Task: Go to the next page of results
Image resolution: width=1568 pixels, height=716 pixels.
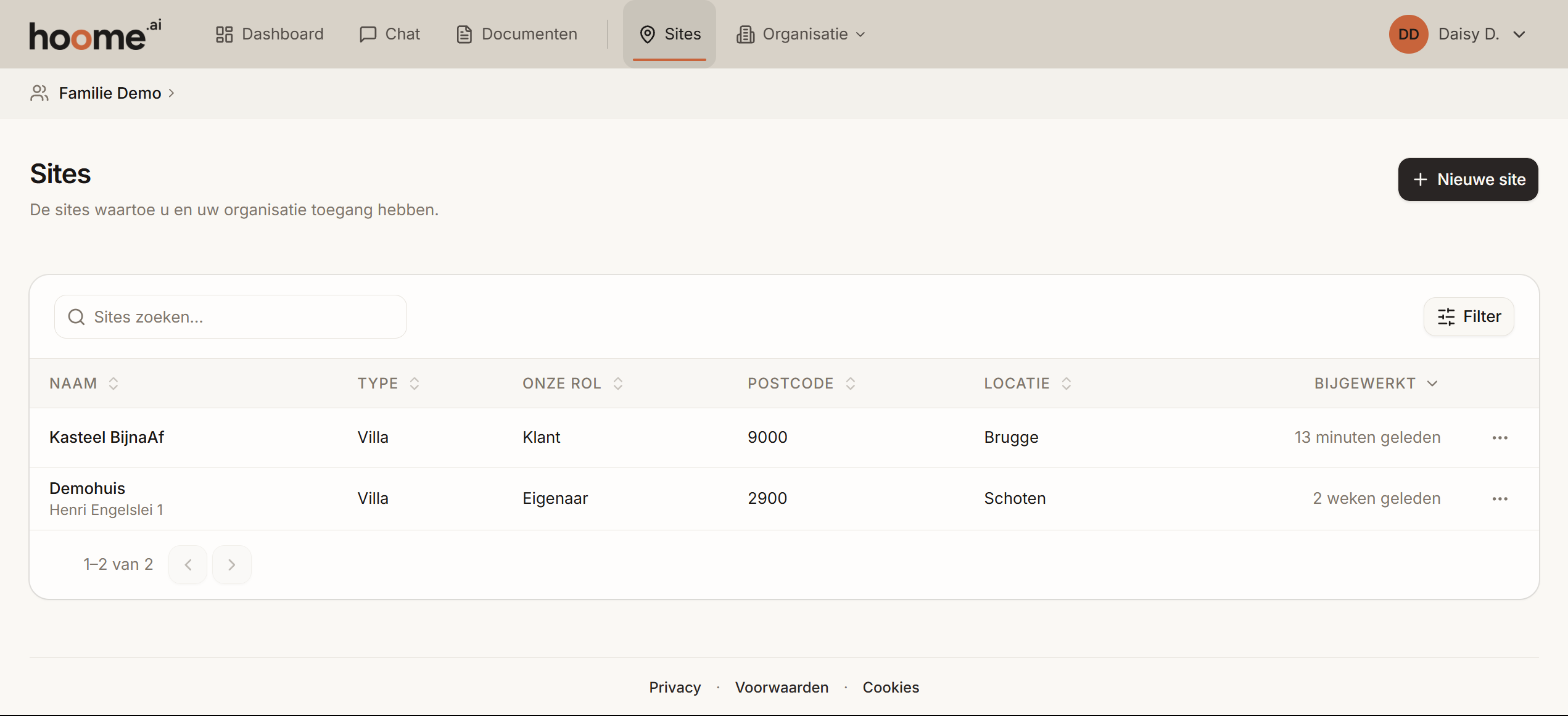Action: (x=232, y=565)
